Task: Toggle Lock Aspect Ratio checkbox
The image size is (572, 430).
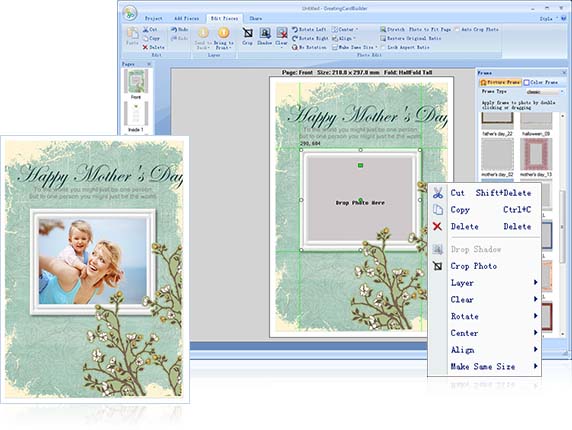Action: (x=383, y=47)
